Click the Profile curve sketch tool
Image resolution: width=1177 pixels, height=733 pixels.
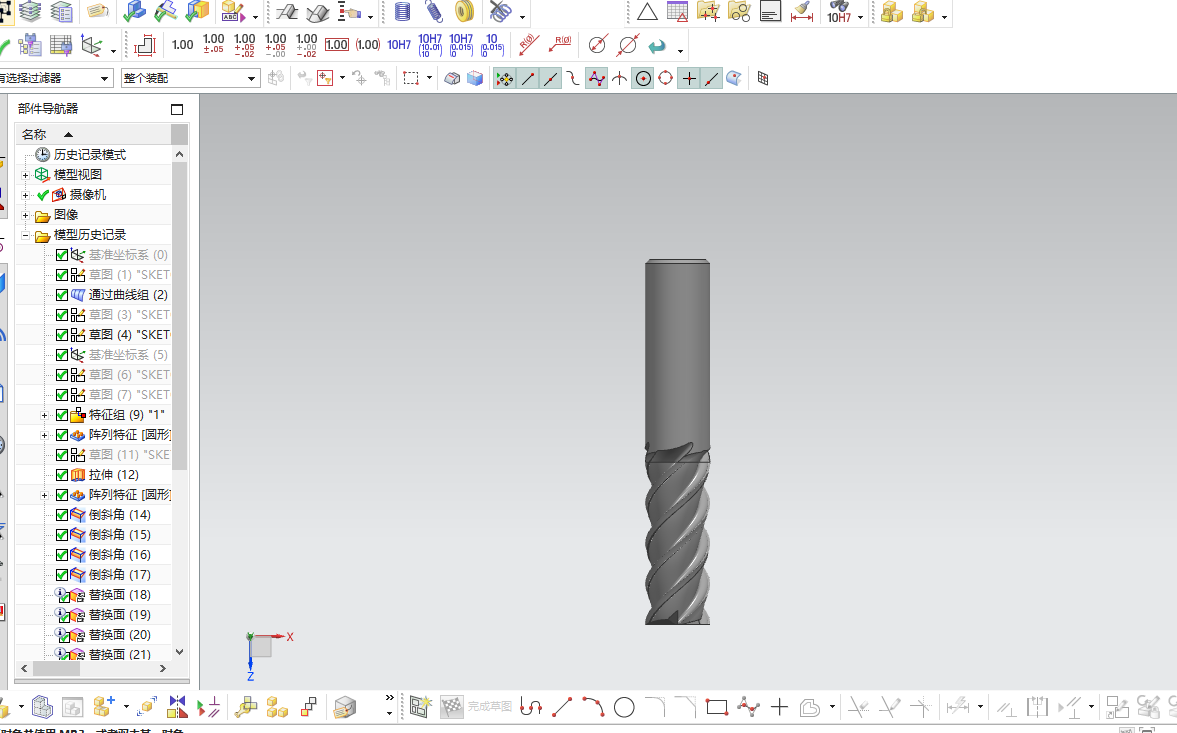531,707
